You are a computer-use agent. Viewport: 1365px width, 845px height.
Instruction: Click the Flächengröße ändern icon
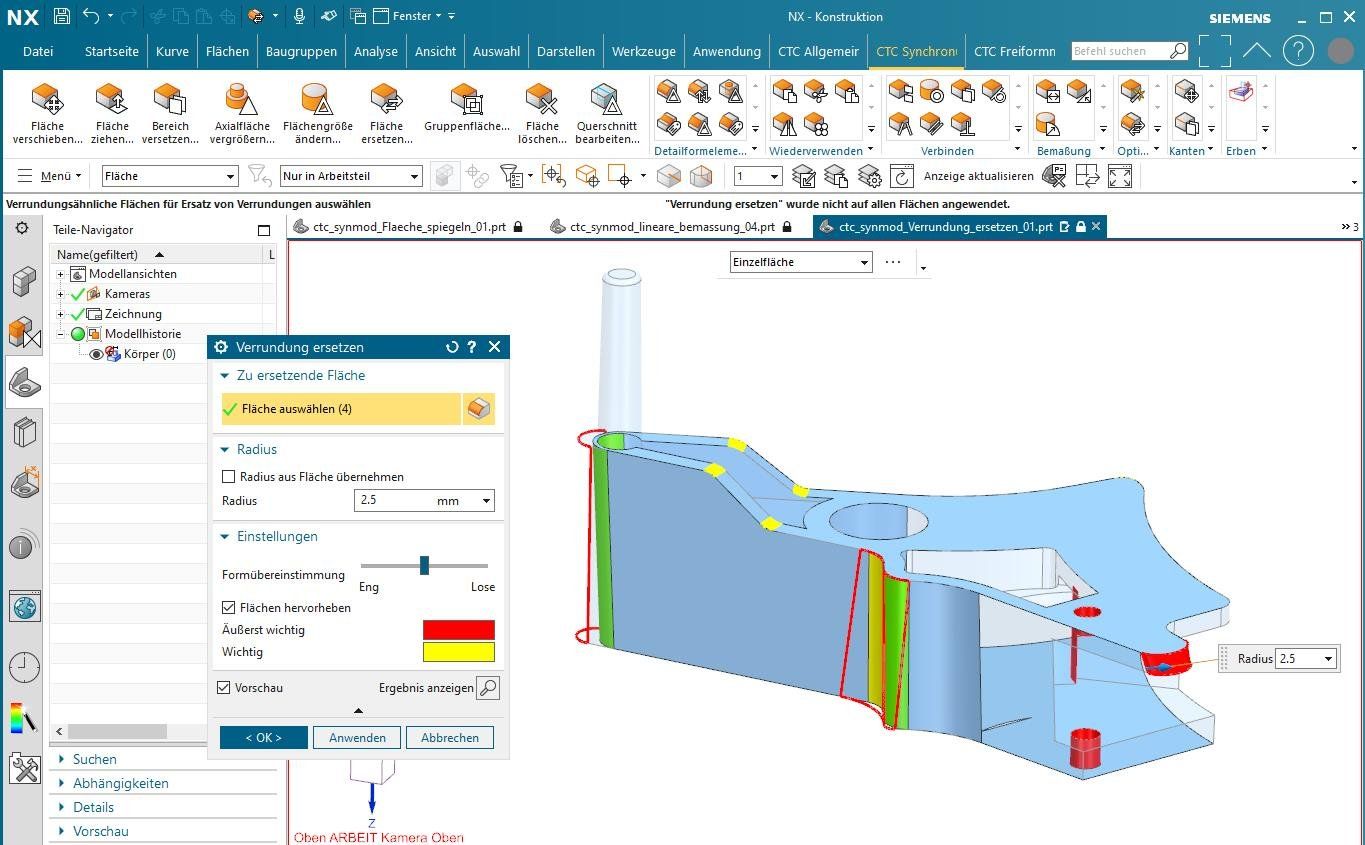pos(317,99)
